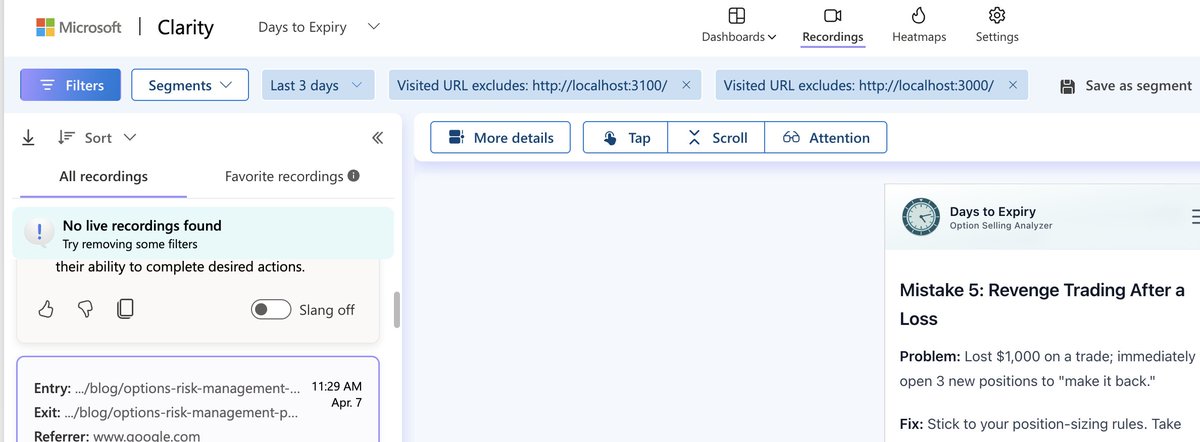Viewport: 1200px width, 442px height.
Task: Click the Entry URL line of the recording
Action: pyautogui.click(x=167, y=388)
